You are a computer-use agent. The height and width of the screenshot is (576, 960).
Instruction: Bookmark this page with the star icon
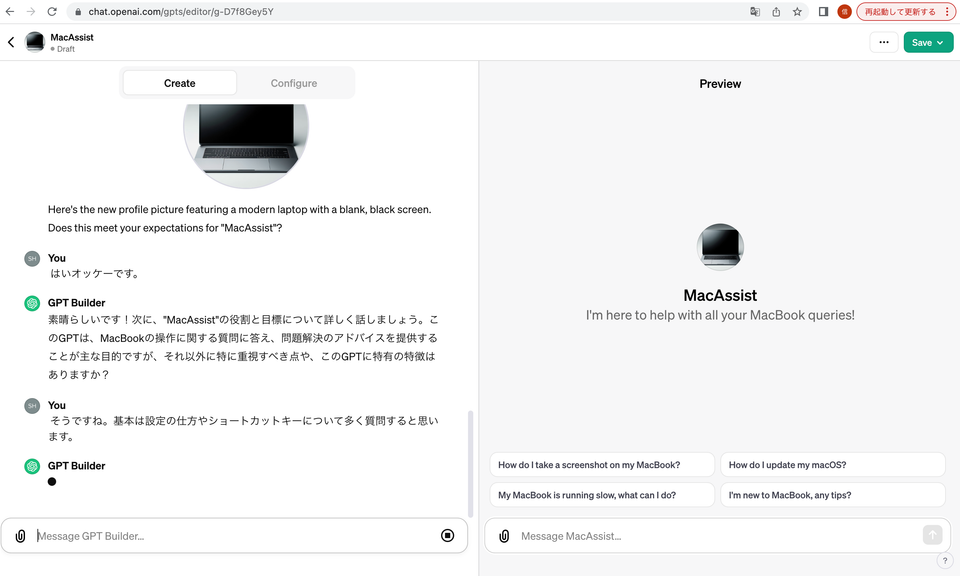(797, 12)
